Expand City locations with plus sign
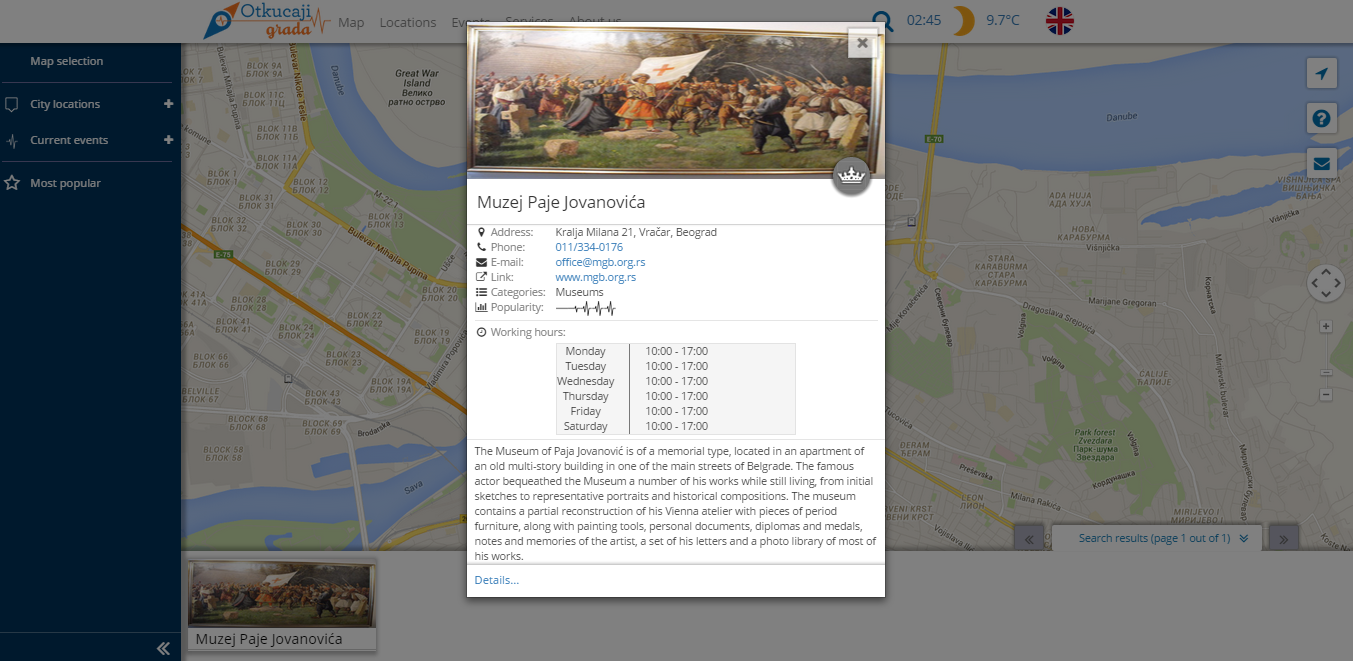This screenshot has width=1353, height=661. (x=168, y=103)
